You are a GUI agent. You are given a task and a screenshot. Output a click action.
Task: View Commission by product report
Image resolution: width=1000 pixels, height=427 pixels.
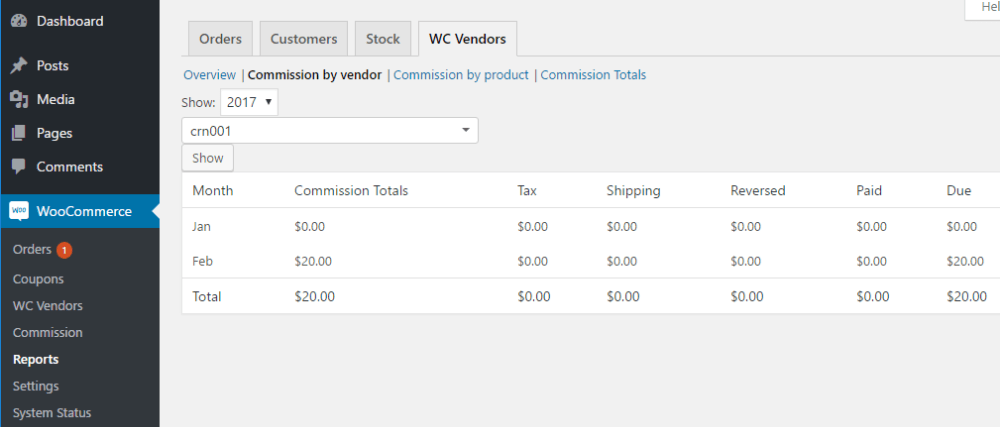coord(461,75)
